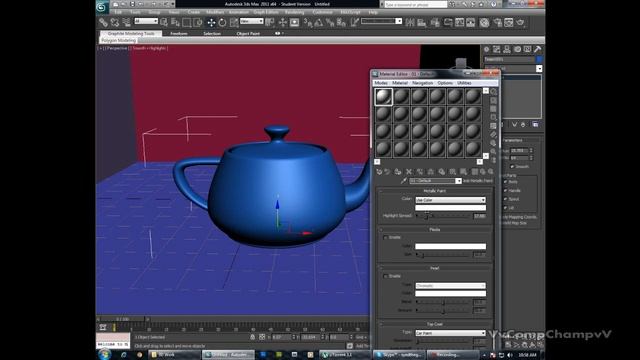Toggle the Lid teapot part checkbox
640x360 pixels.
pos(506,208)
